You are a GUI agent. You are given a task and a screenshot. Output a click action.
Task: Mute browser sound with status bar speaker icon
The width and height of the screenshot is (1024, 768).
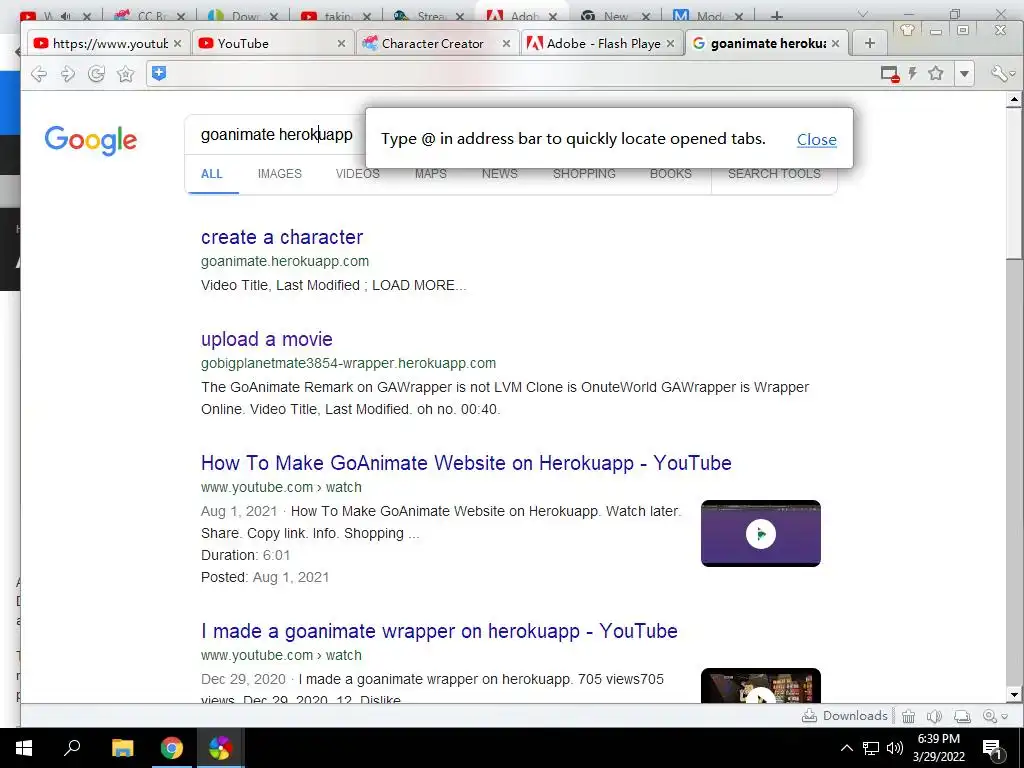934,716
